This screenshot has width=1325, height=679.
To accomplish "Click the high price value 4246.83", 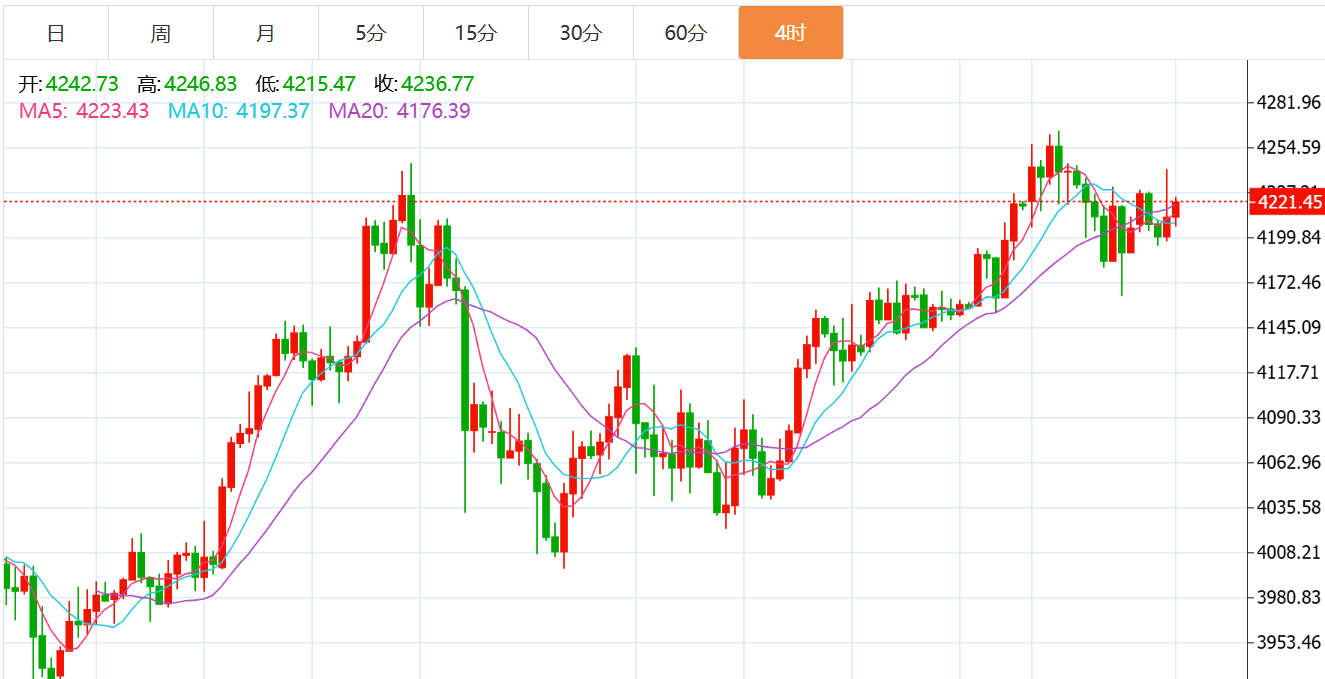I will click(x=200, y=84).
